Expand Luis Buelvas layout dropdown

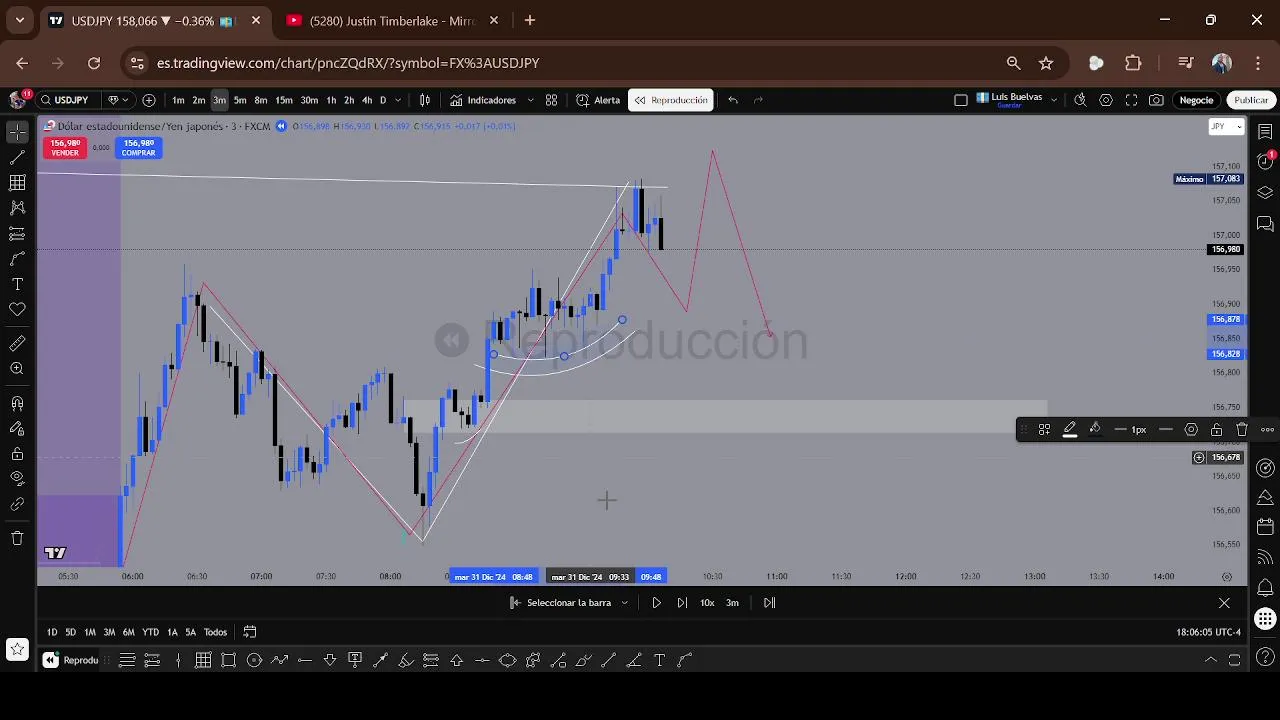pyautogui.click(x=1054, y=100)
